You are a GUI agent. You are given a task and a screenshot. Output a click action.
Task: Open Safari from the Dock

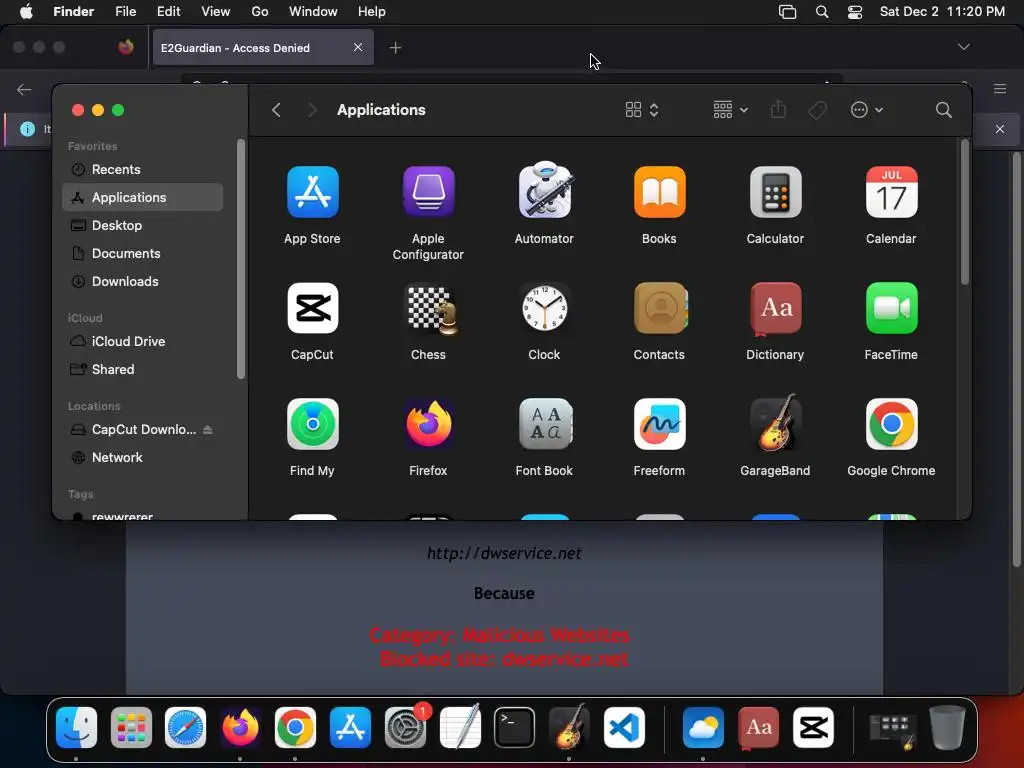(x=185, y=727)
